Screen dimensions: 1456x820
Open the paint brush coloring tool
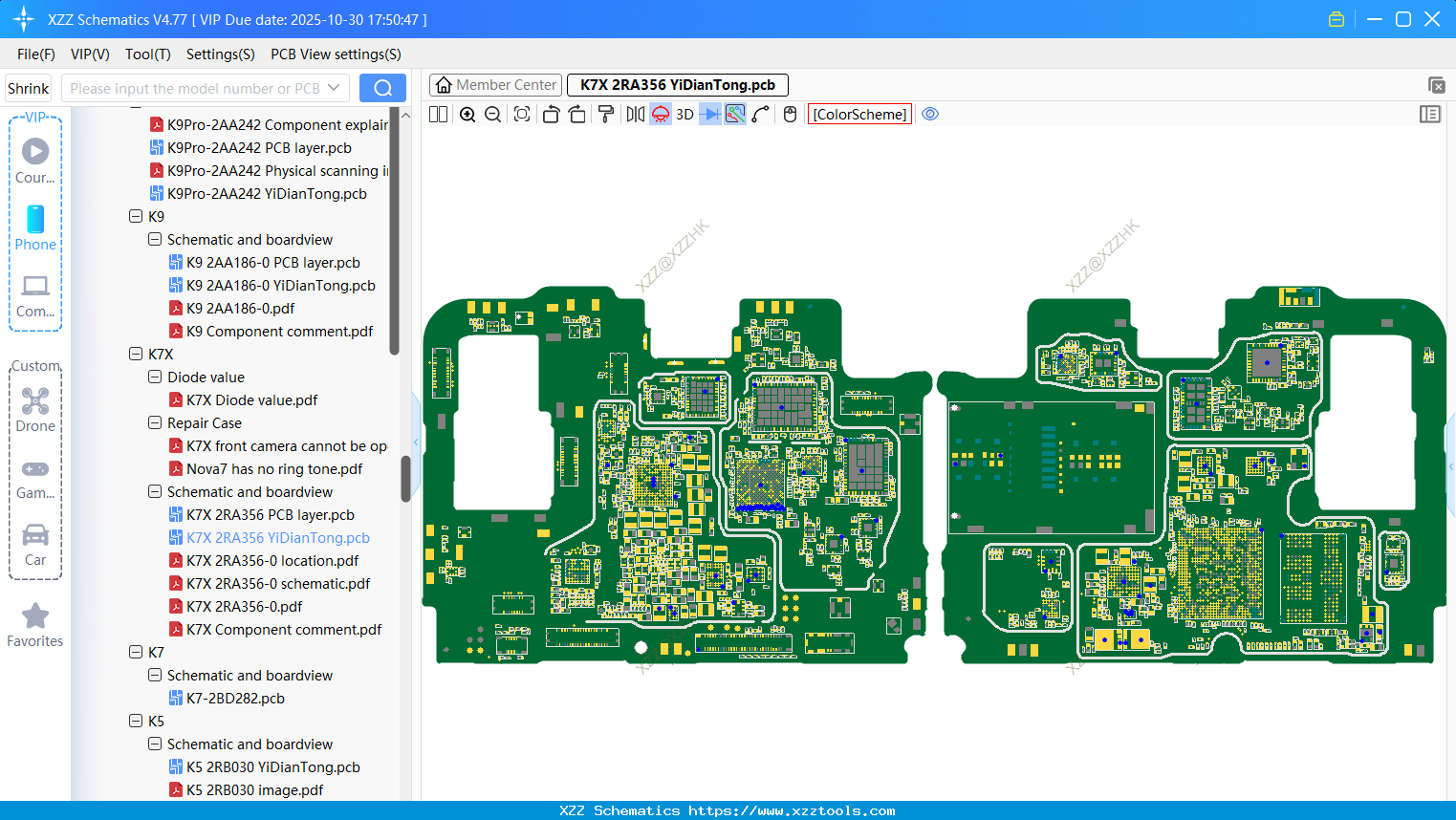point(605,114)
